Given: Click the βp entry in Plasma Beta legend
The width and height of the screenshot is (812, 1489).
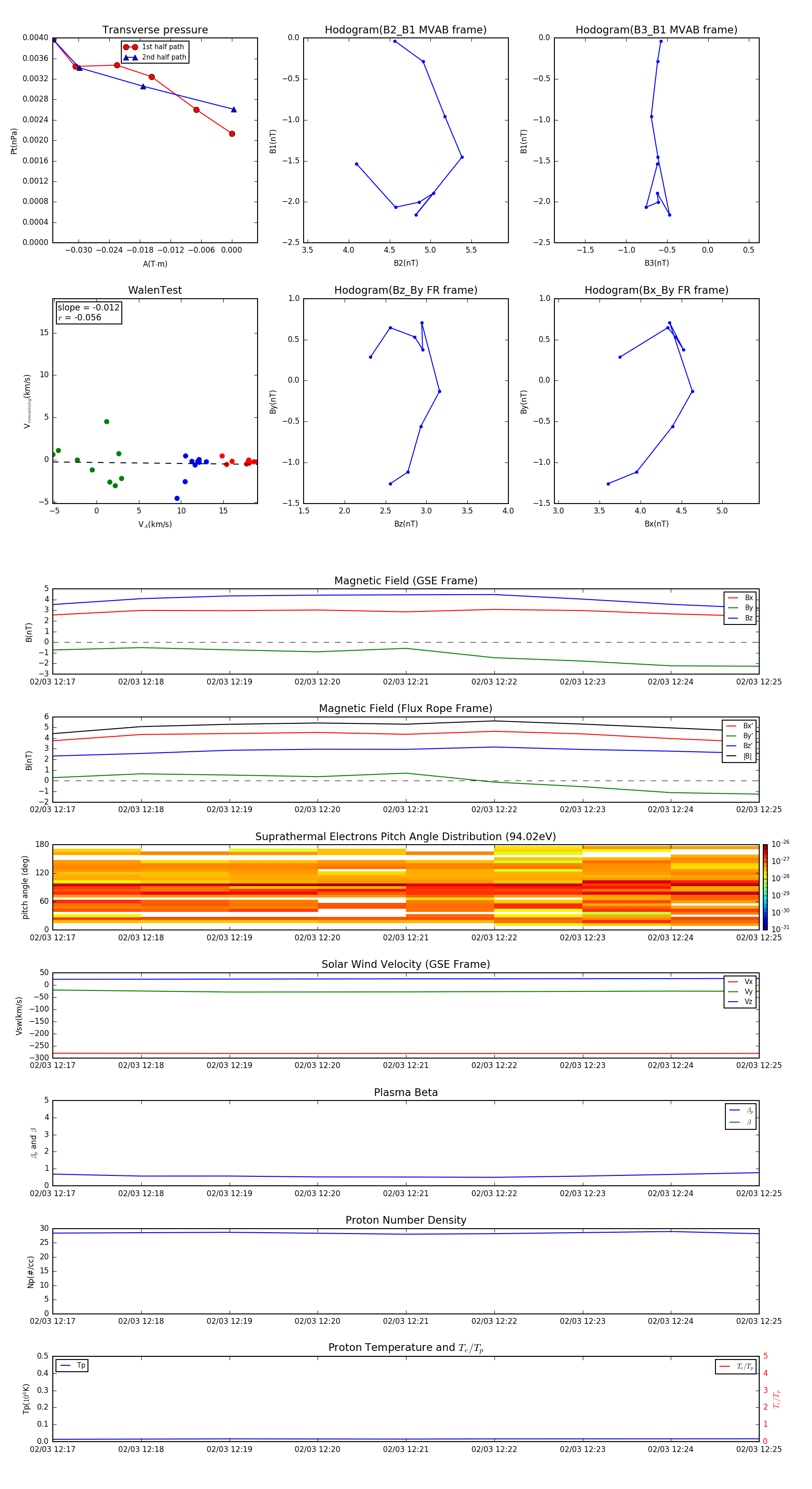Looking at the screenshot, I should pos(741,1110).
